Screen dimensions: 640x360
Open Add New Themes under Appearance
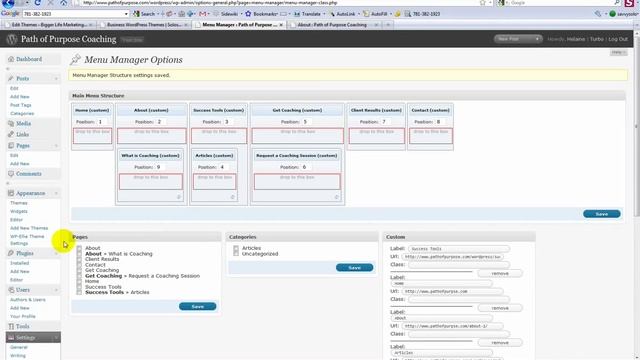pyautogui.click(x=29, y=228)
